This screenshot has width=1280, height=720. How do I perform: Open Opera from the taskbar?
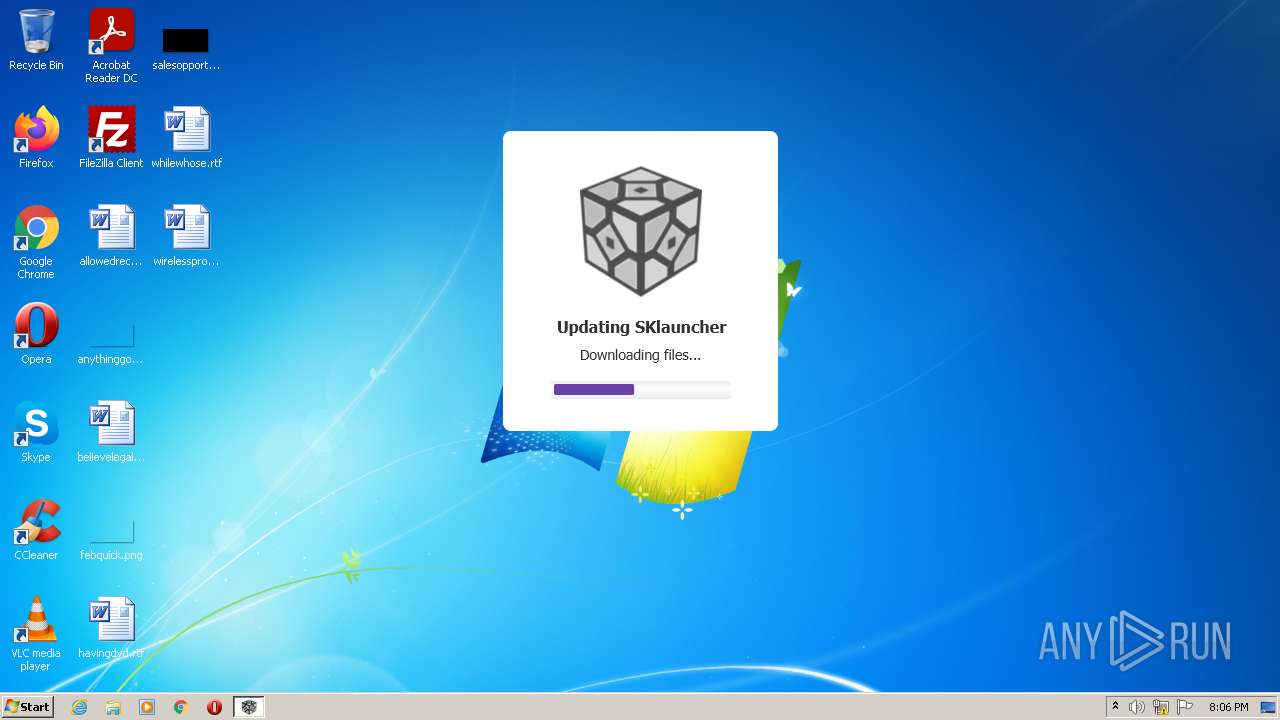[214, 707]
